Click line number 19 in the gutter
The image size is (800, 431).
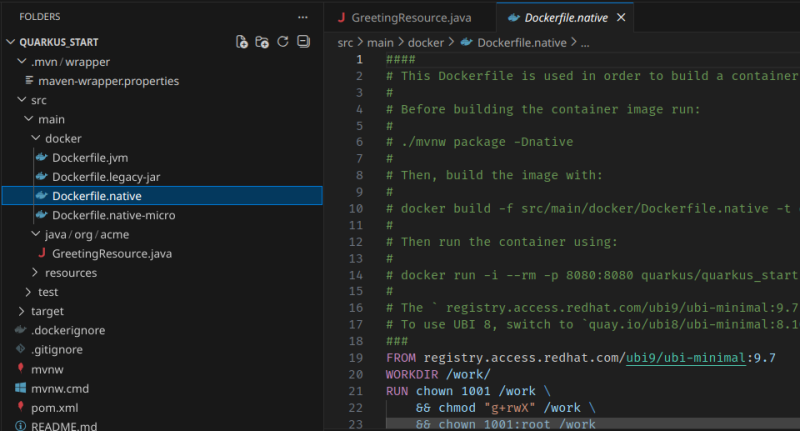[358, 357]
